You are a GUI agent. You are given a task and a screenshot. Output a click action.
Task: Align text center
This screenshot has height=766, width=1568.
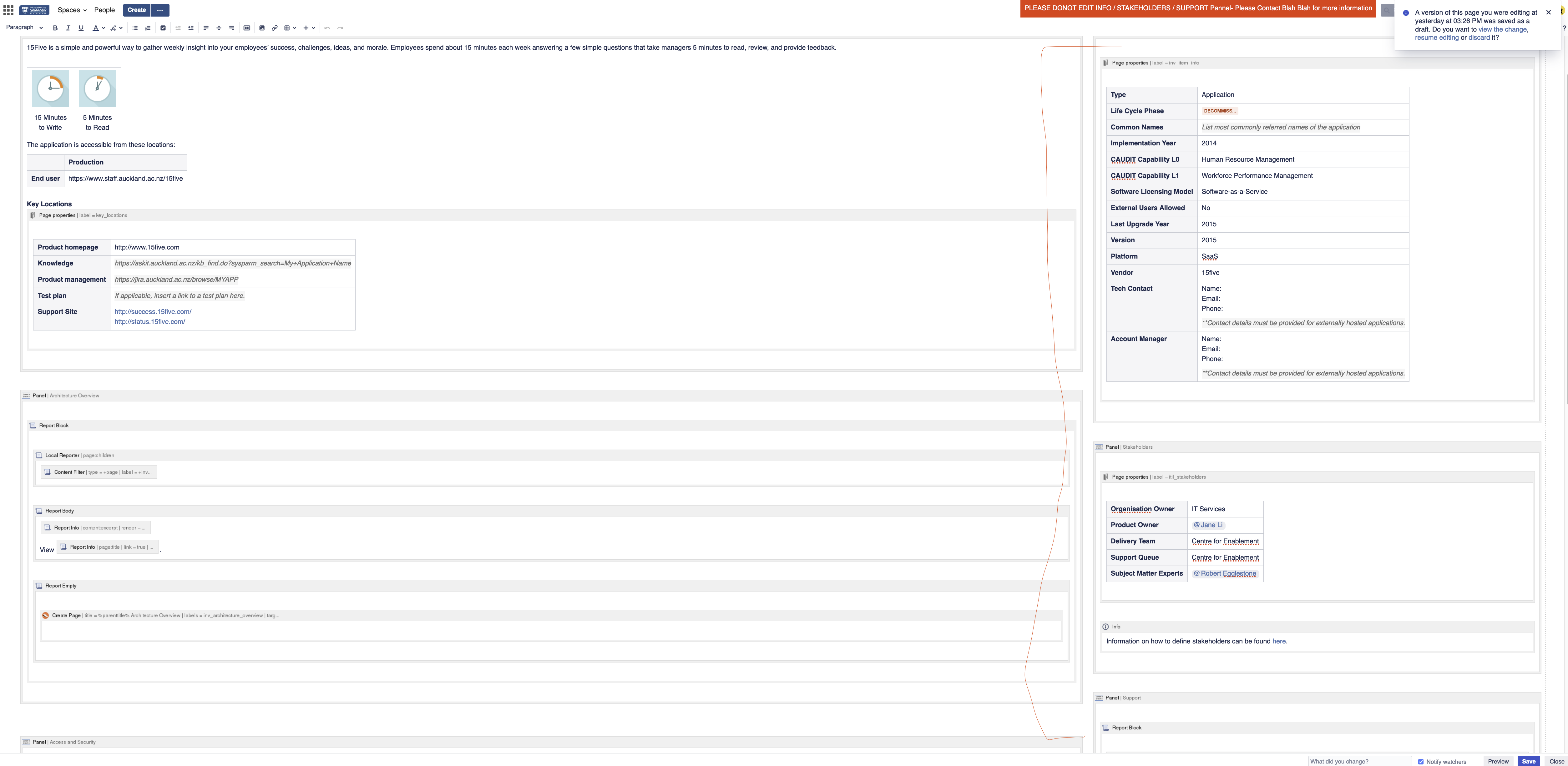219,28
